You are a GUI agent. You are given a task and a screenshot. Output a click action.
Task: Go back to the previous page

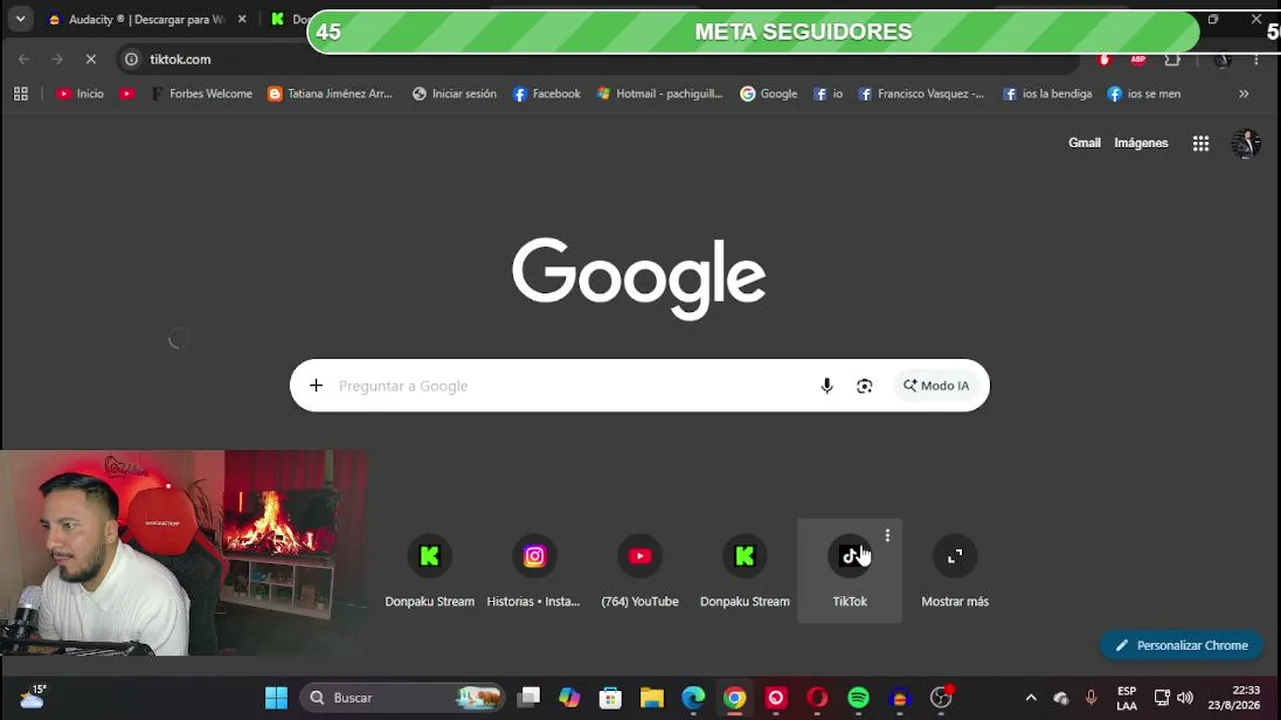point(24,59)
